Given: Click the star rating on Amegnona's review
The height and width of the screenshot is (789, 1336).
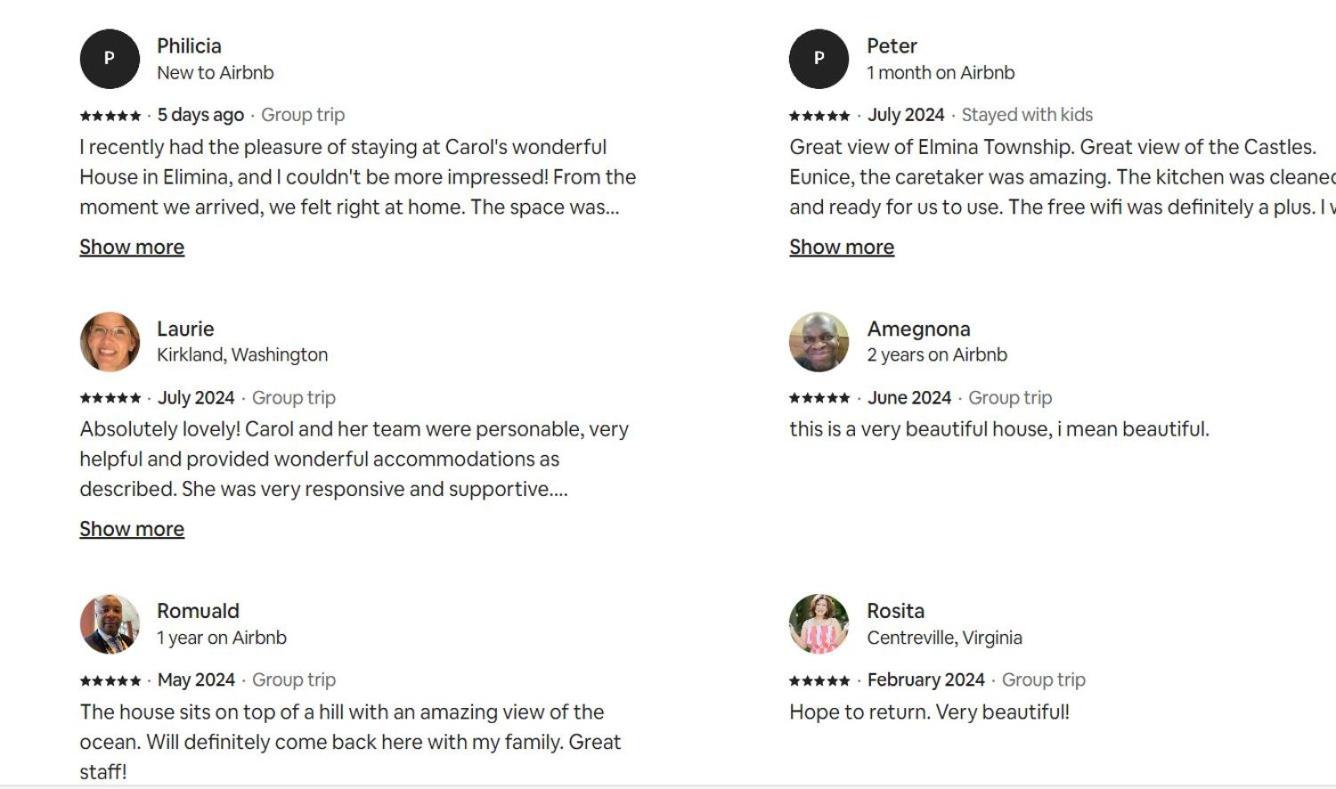Looking at the screenshot, I should point(820,398).
